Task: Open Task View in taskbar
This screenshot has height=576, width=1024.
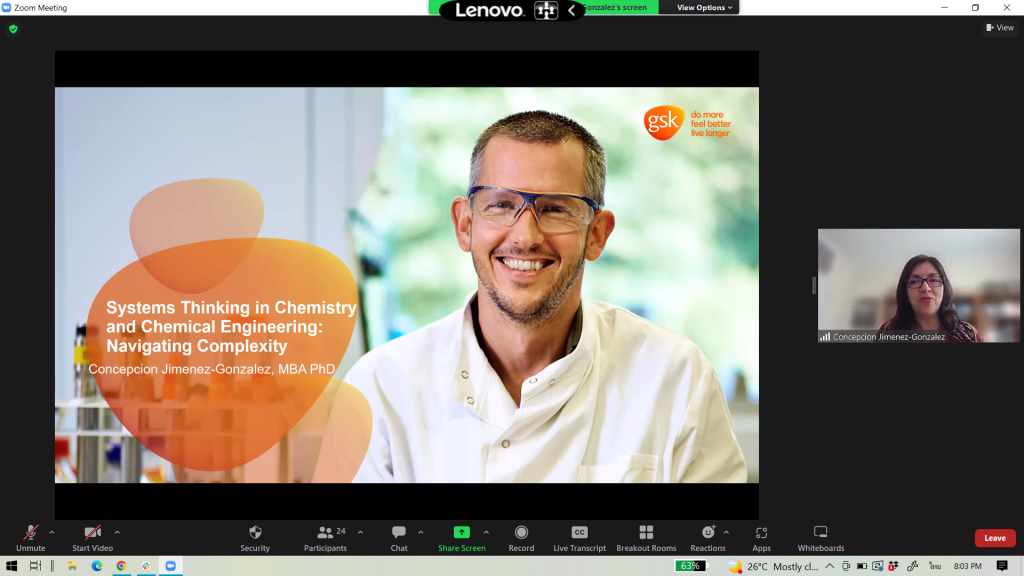Action: (35, 566)
